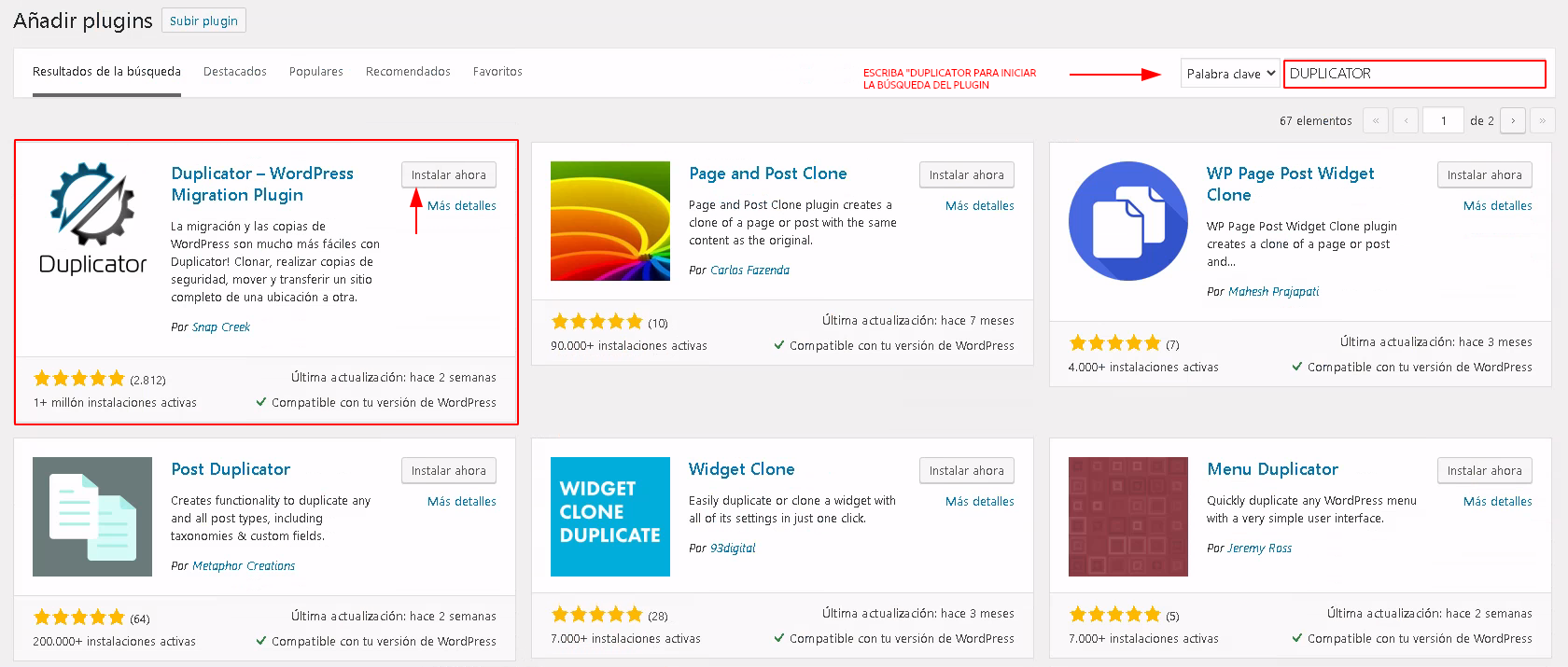Click '4.000+ instalaciones activas' text

click(x=1143, y=368)
